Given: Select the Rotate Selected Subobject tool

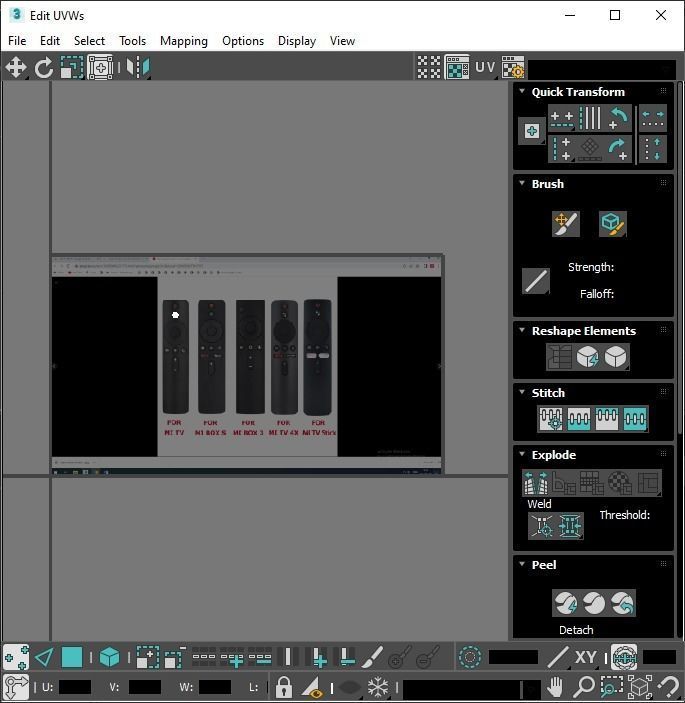Looking at the screenshot, I should point(43,68).
